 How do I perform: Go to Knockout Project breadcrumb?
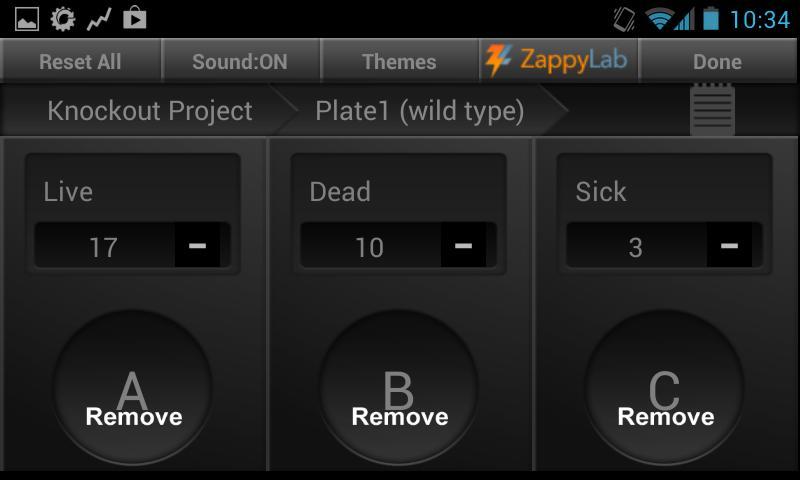[150, 111]
